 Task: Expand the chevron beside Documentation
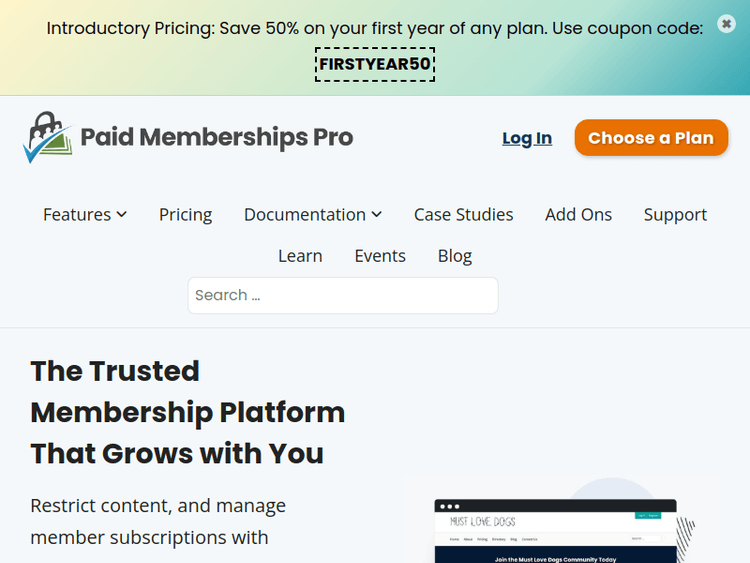pyautogui.click(x=377, y=214)
